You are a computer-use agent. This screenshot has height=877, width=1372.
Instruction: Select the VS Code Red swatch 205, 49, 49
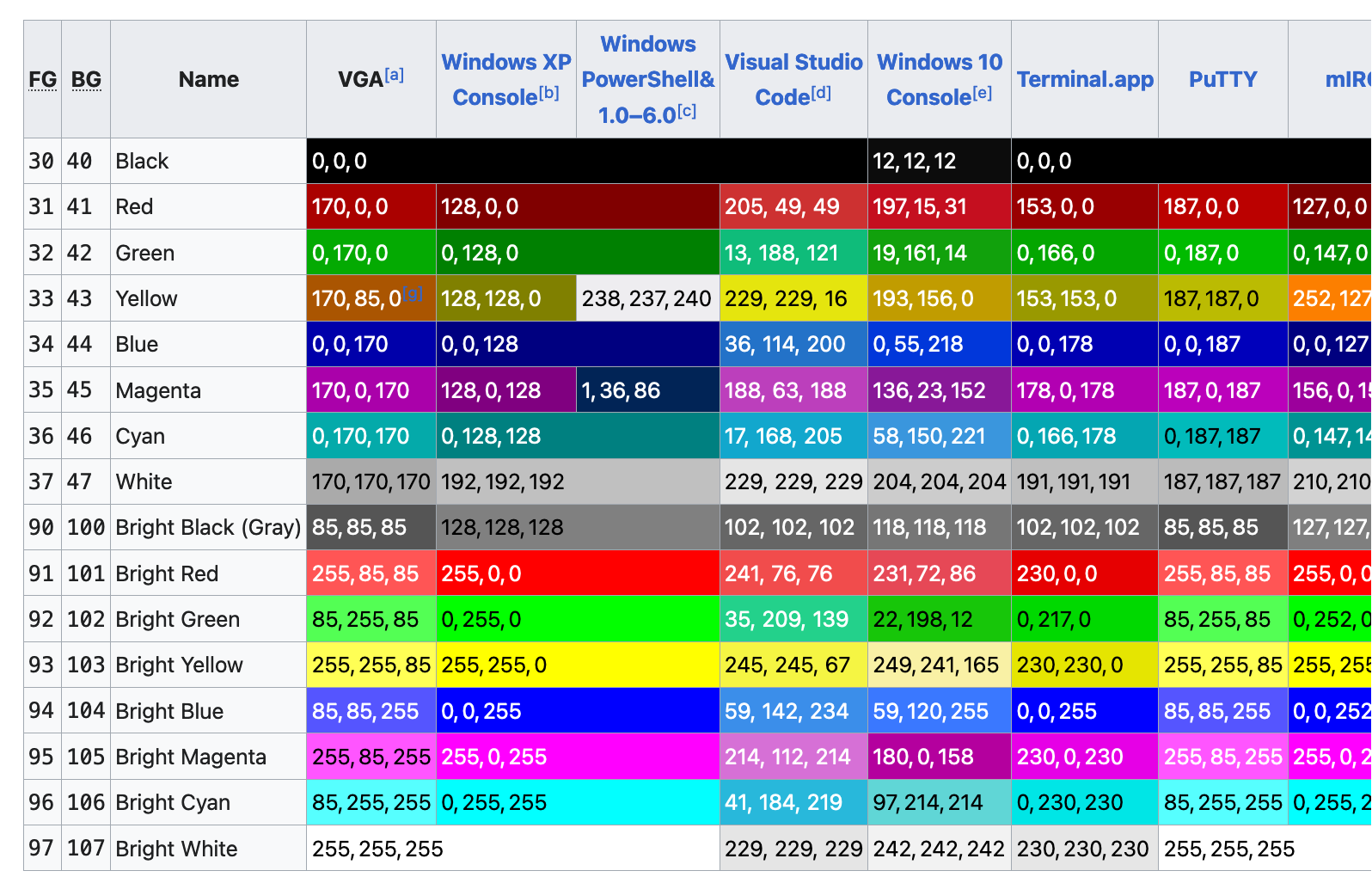click(x=793, y=206)
